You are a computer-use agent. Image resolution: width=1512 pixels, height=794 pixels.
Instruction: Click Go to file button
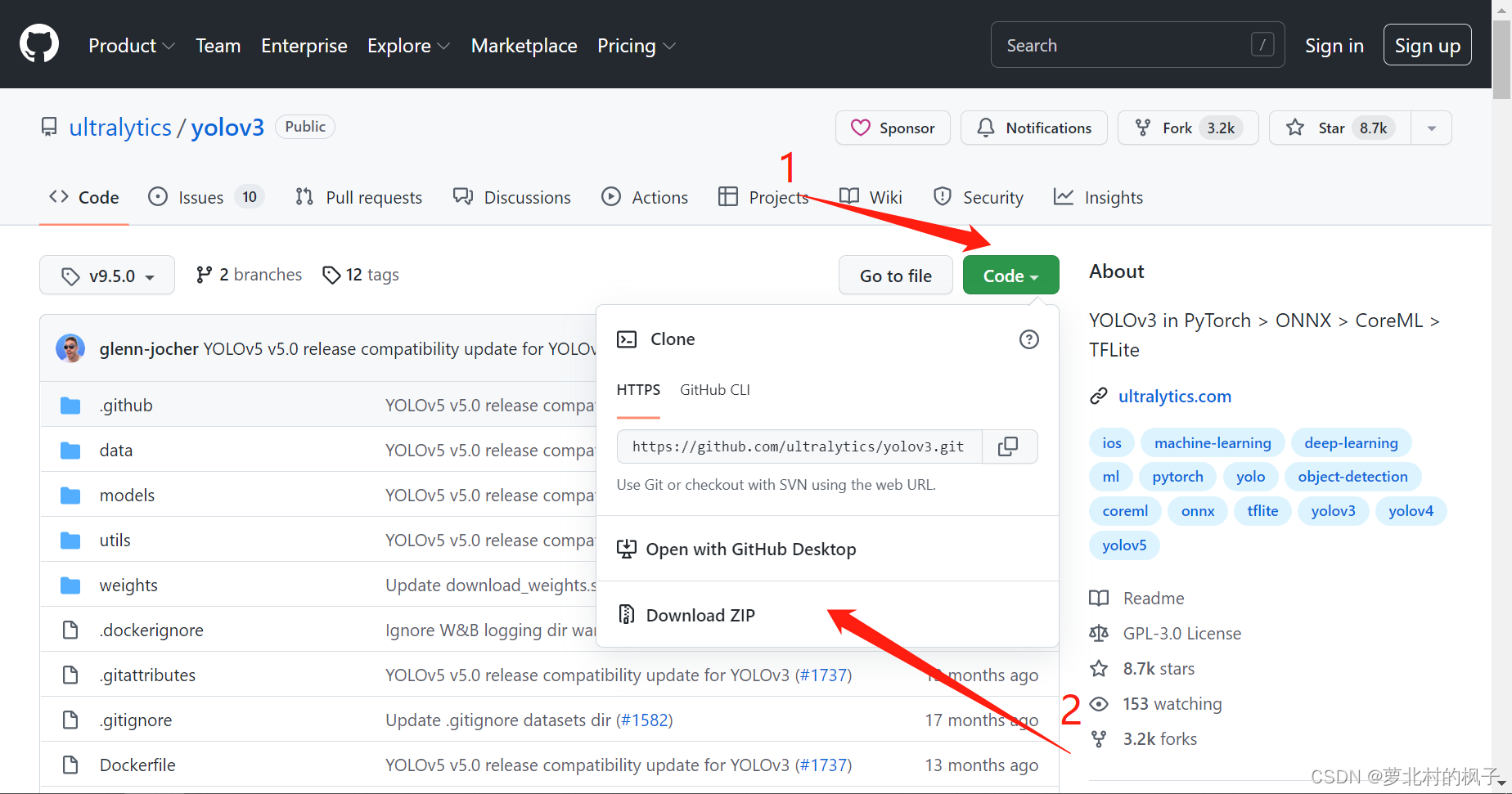896,276
